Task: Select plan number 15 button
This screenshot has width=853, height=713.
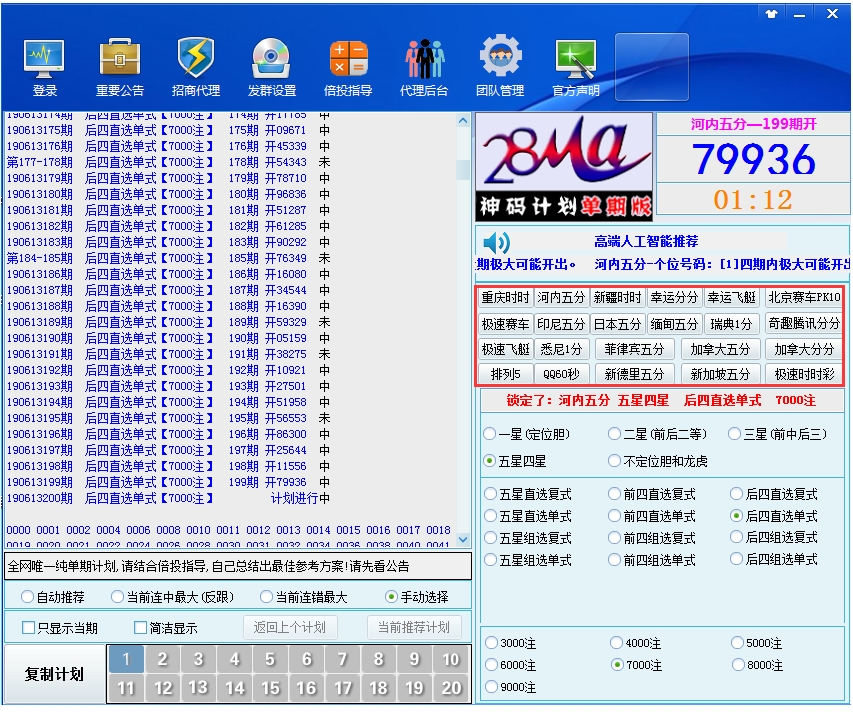Action: (271, 688)
